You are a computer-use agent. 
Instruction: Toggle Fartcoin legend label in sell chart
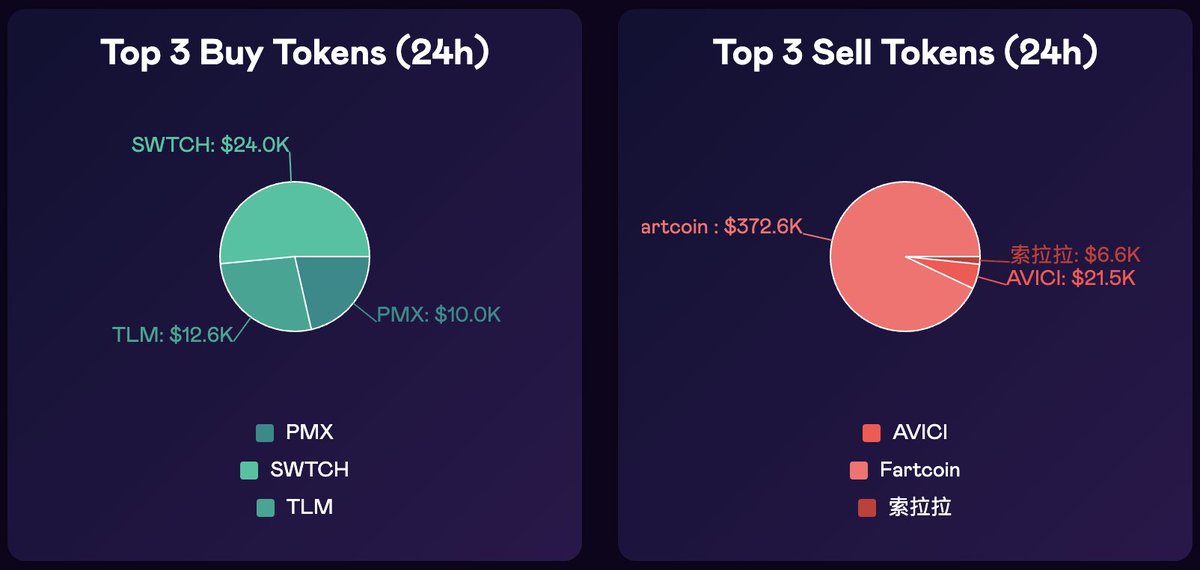pyautogui.click(x=920, y=470)
